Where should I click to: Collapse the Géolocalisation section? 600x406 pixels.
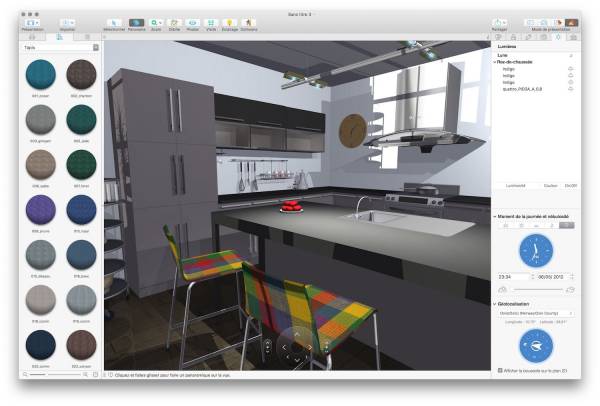(x=494, y=302)
